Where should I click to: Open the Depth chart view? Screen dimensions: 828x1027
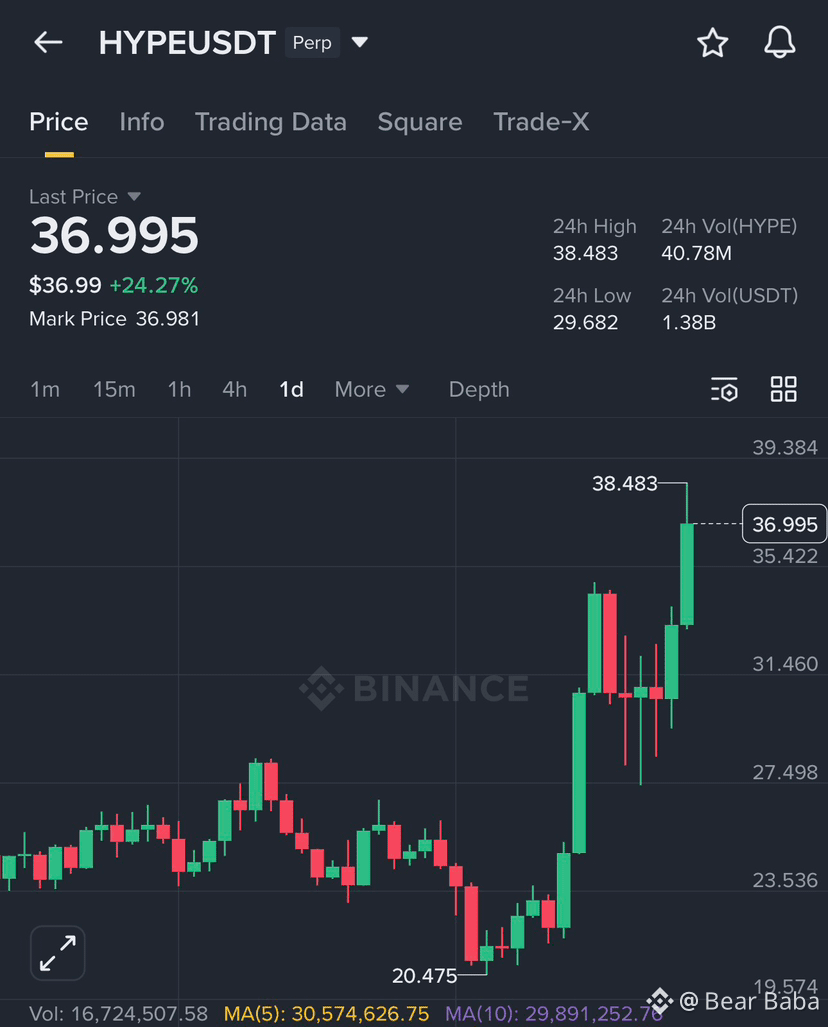479,390
